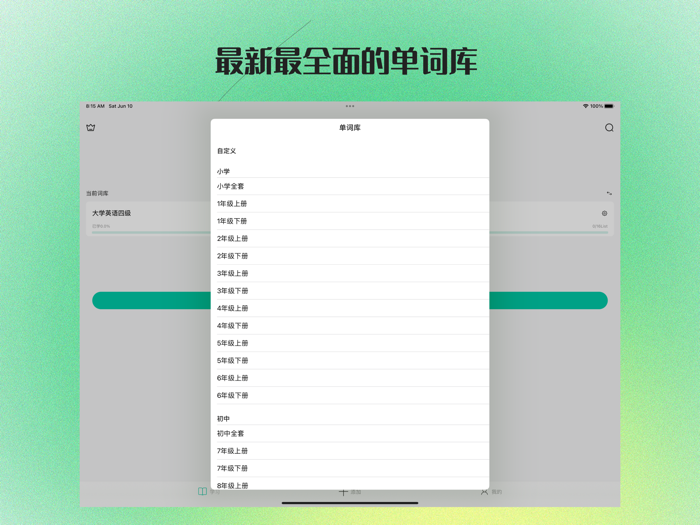Select 7年级下册 in the list

click(x=350, y=468)
